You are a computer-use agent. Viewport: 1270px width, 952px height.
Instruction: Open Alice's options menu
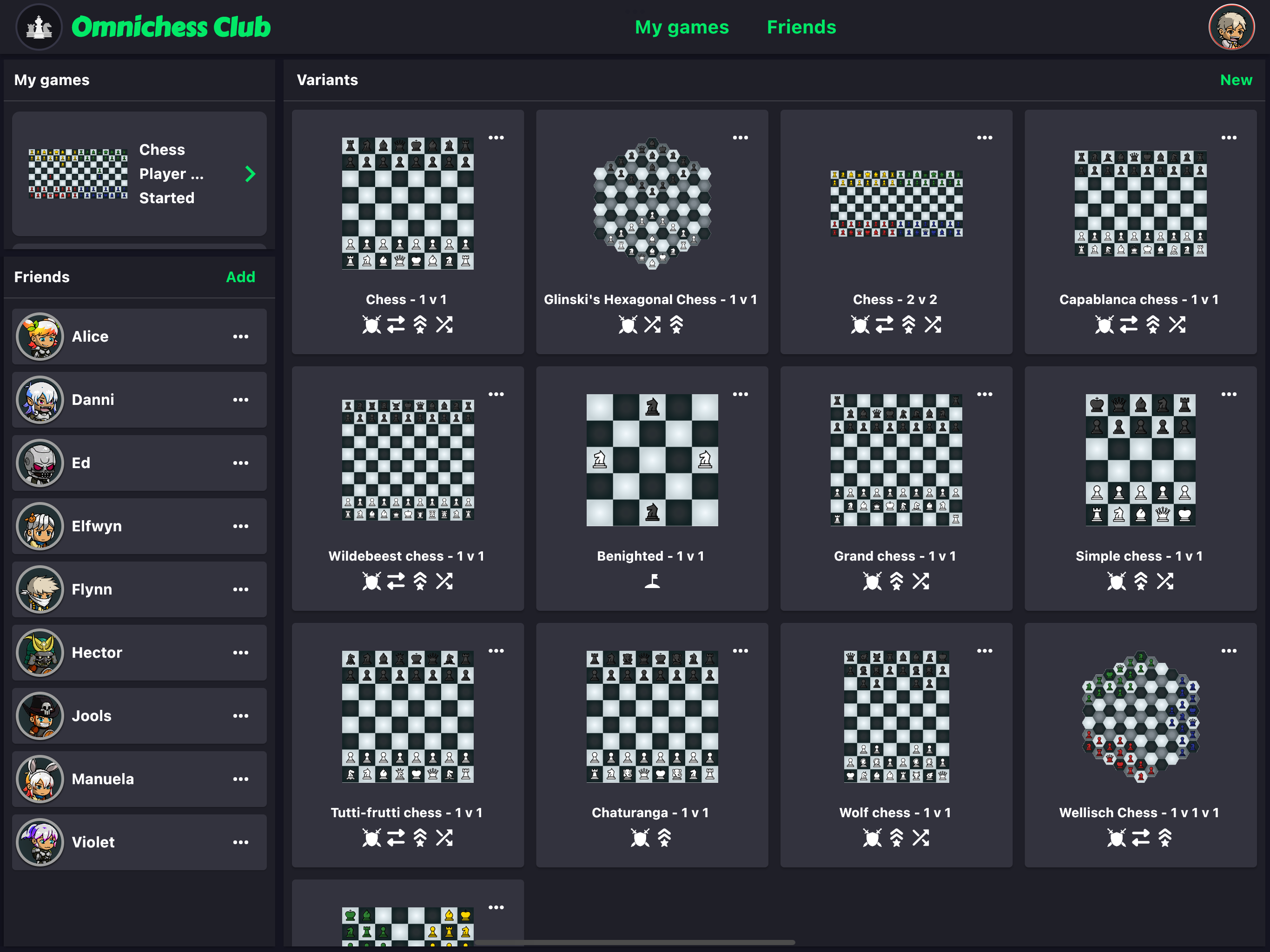coord(240,337)
